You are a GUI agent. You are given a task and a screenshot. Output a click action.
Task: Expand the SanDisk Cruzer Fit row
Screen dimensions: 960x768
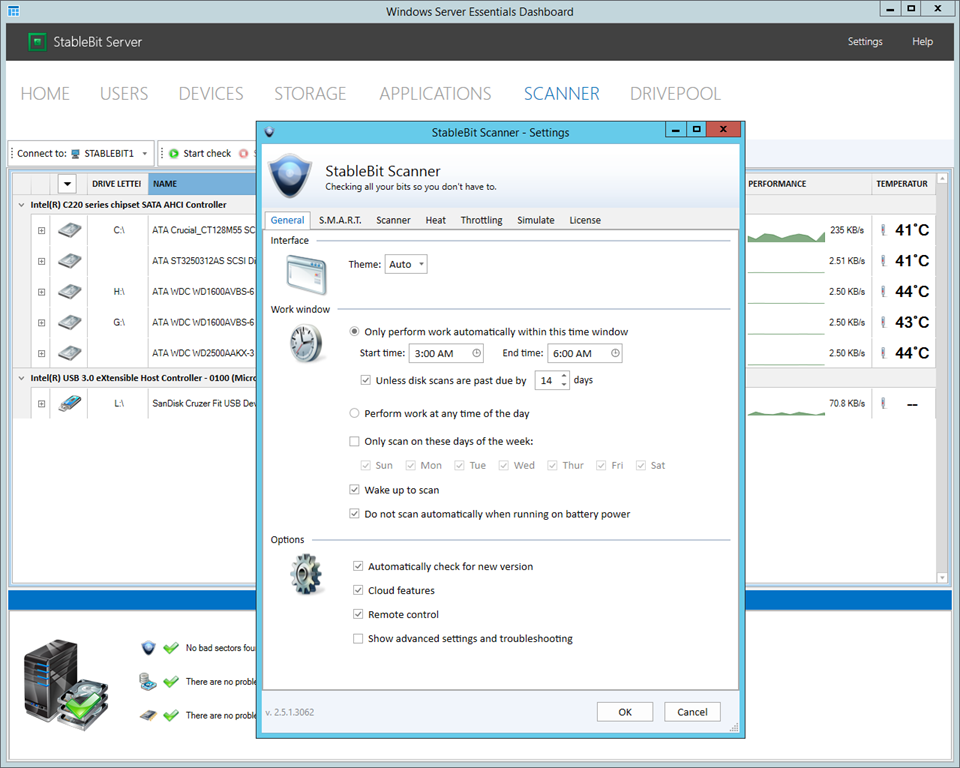click(x=41, y=404)
